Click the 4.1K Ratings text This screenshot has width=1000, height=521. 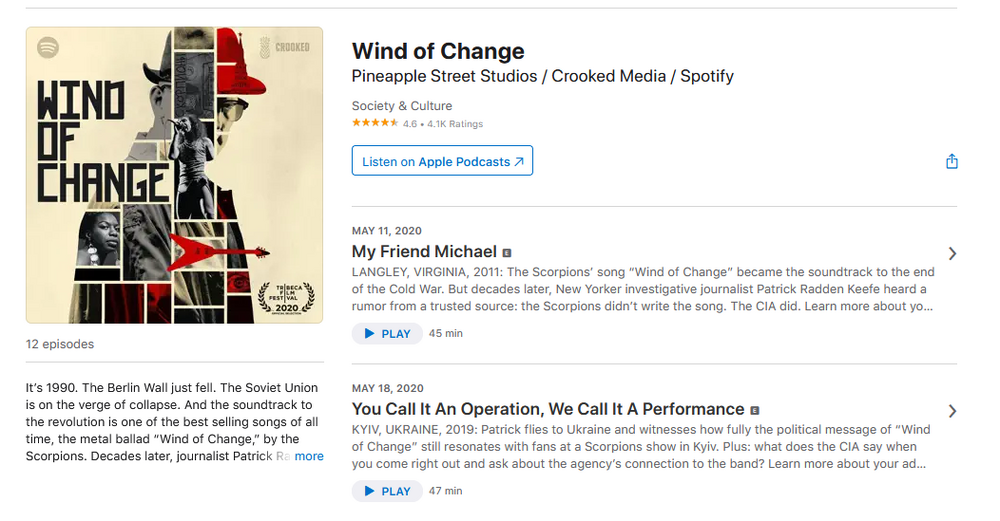455,124
